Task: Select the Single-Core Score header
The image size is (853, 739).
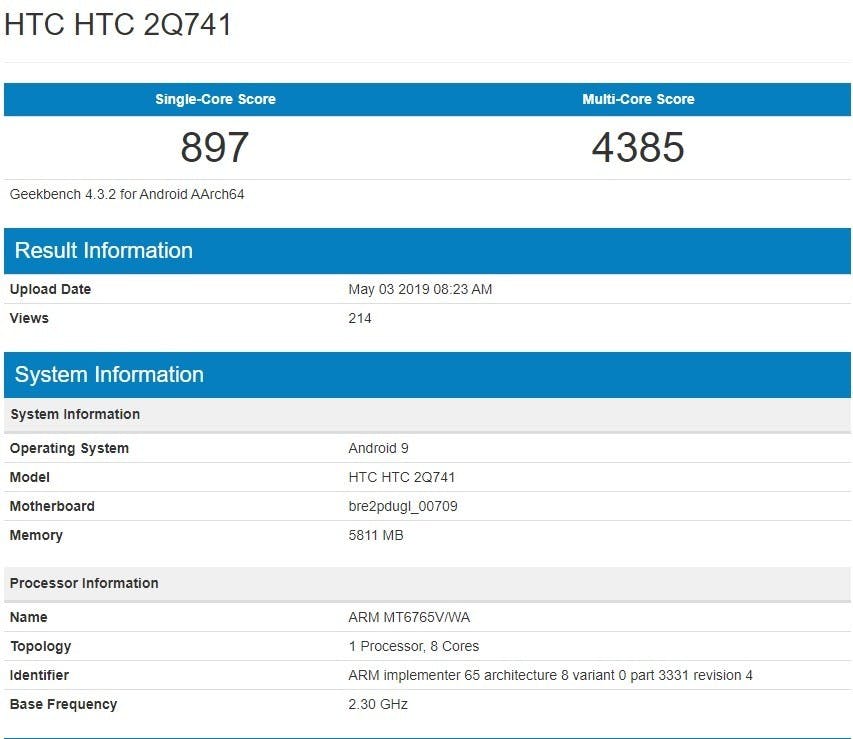Action: point(215,99)
